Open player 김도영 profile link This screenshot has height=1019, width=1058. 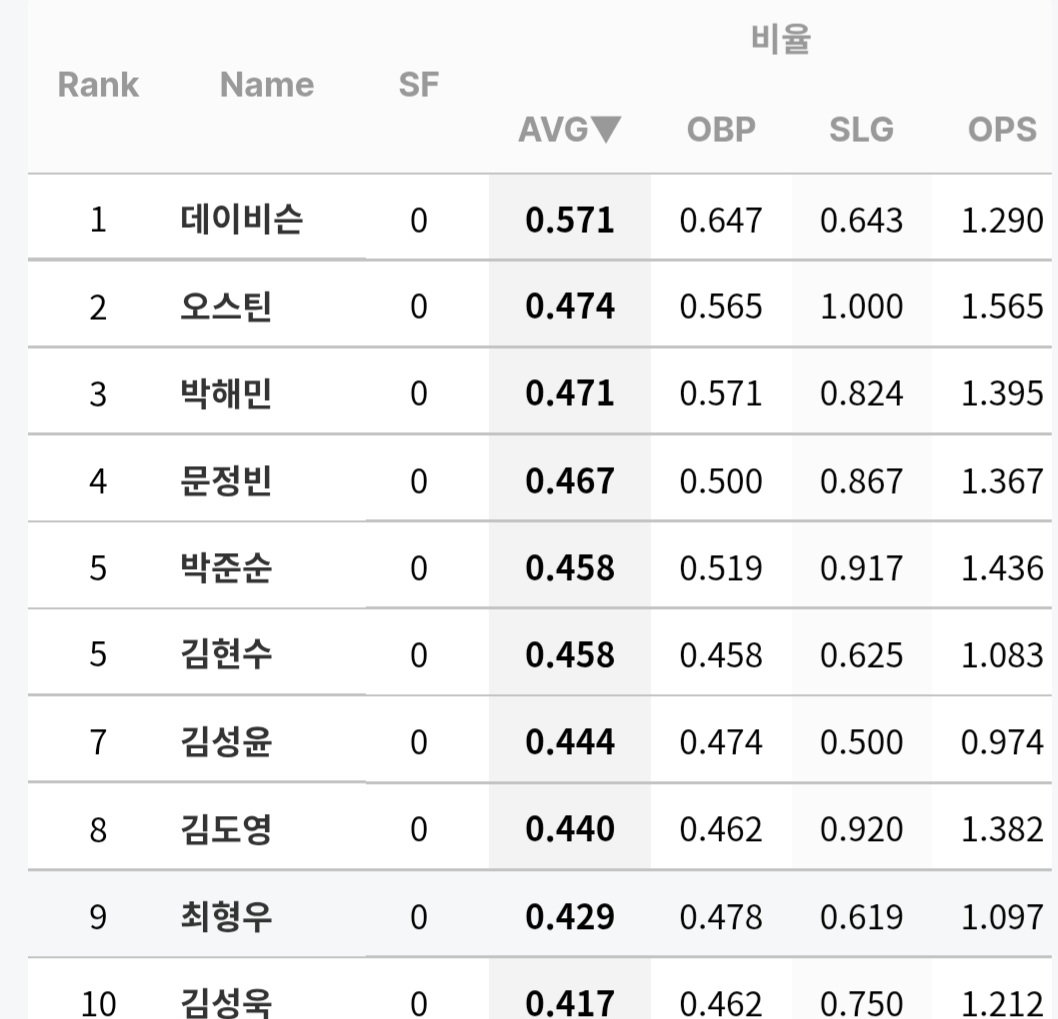click(x=226, y=829)
